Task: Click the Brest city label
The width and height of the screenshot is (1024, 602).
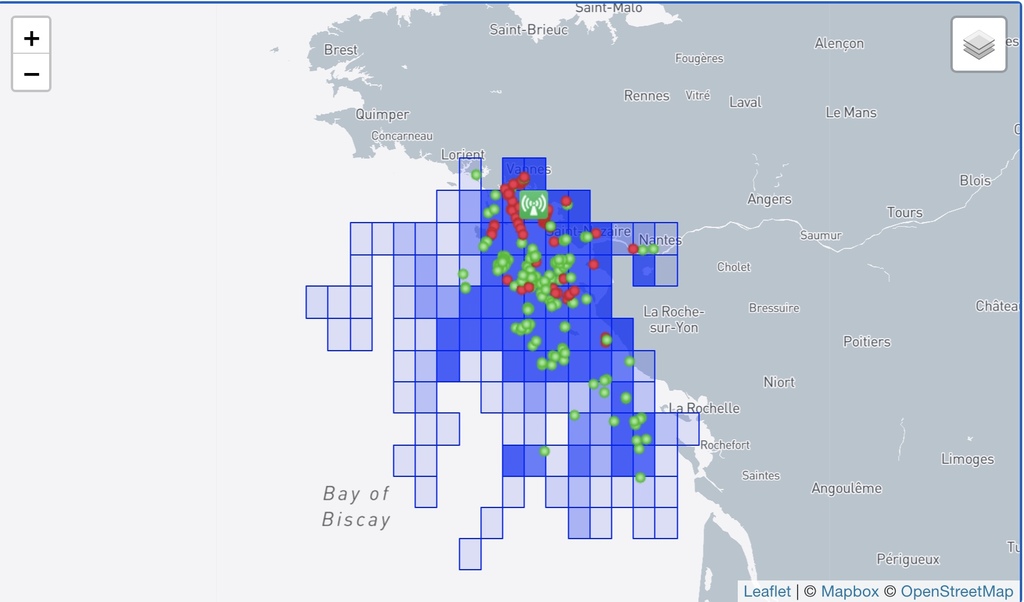Action: click(x=341, y=50)
